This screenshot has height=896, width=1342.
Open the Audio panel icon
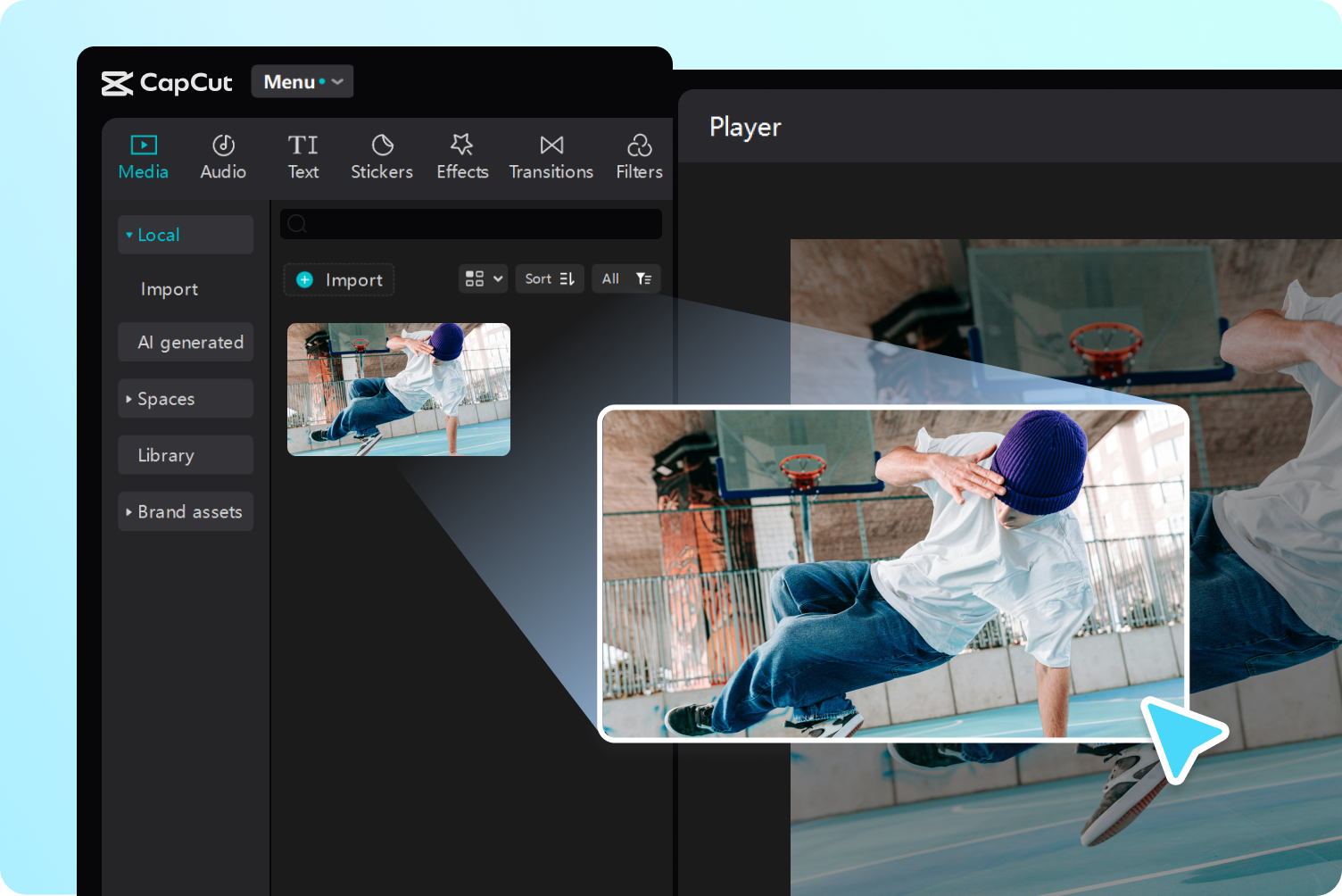click(223, 145)
